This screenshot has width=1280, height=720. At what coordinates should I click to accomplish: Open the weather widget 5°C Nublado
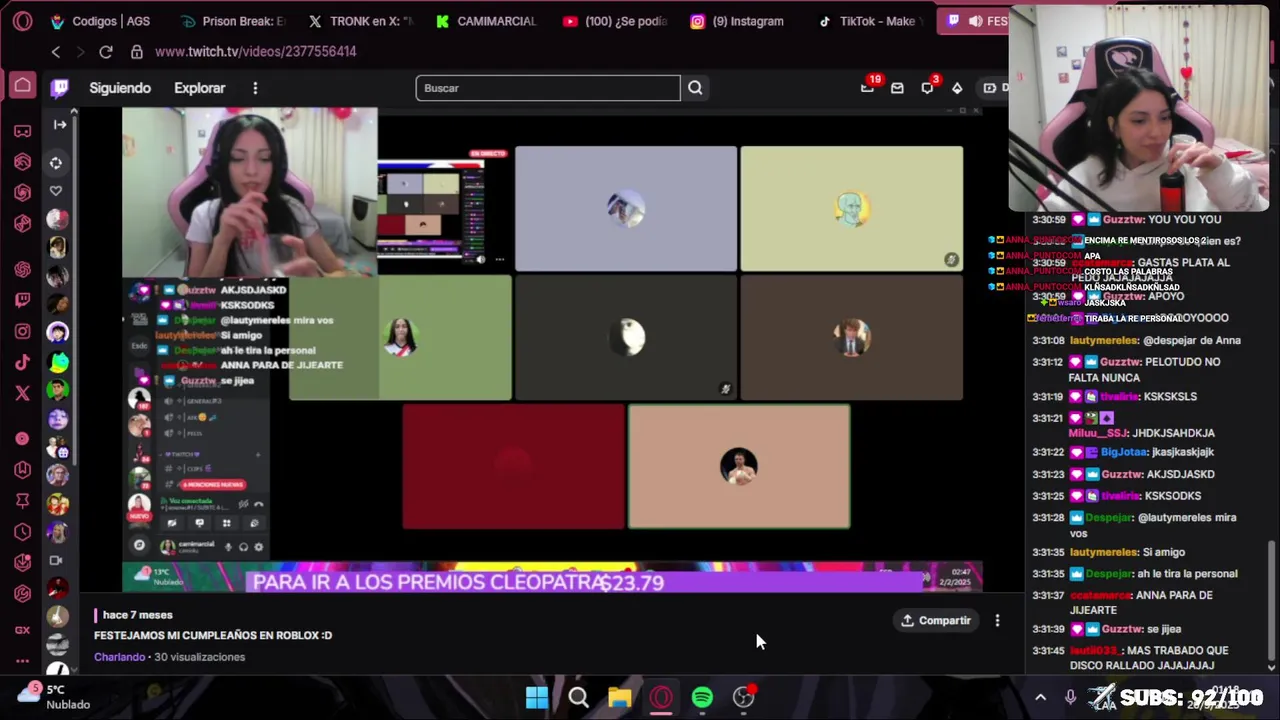tap(55, 697)
